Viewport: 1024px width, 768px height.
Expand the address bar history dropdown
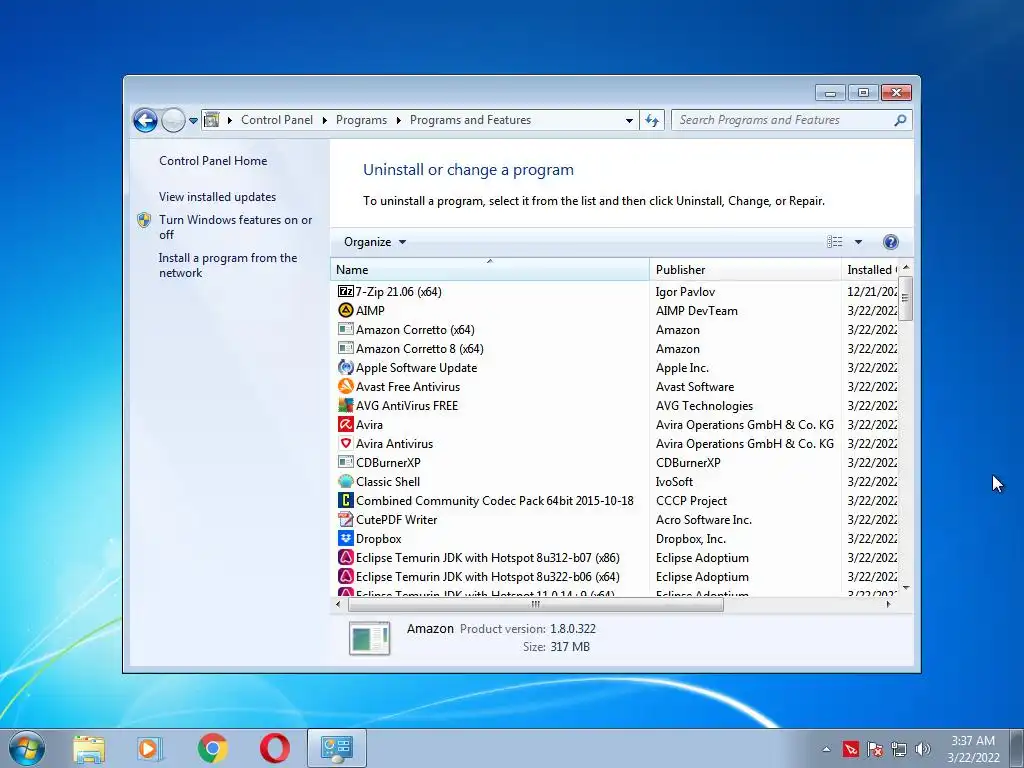click(629, 120)
